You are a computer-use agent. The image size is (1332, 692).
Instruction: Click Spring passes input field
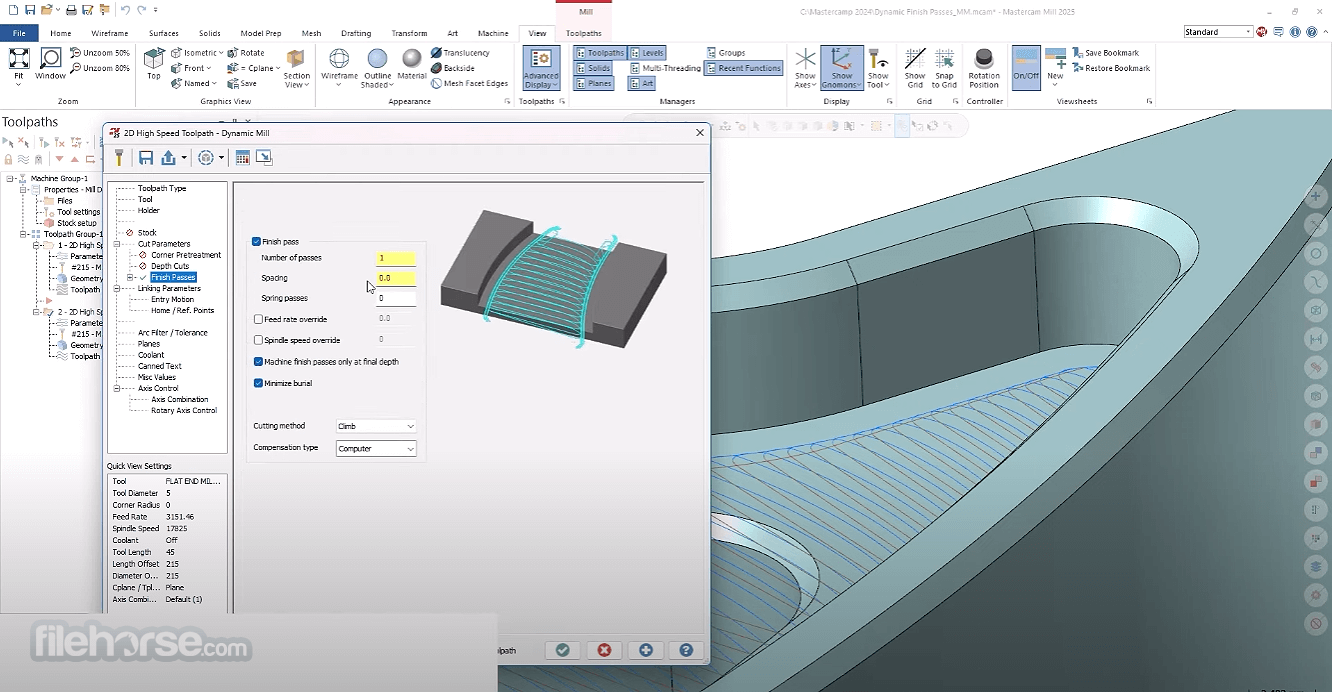point(396,298)
